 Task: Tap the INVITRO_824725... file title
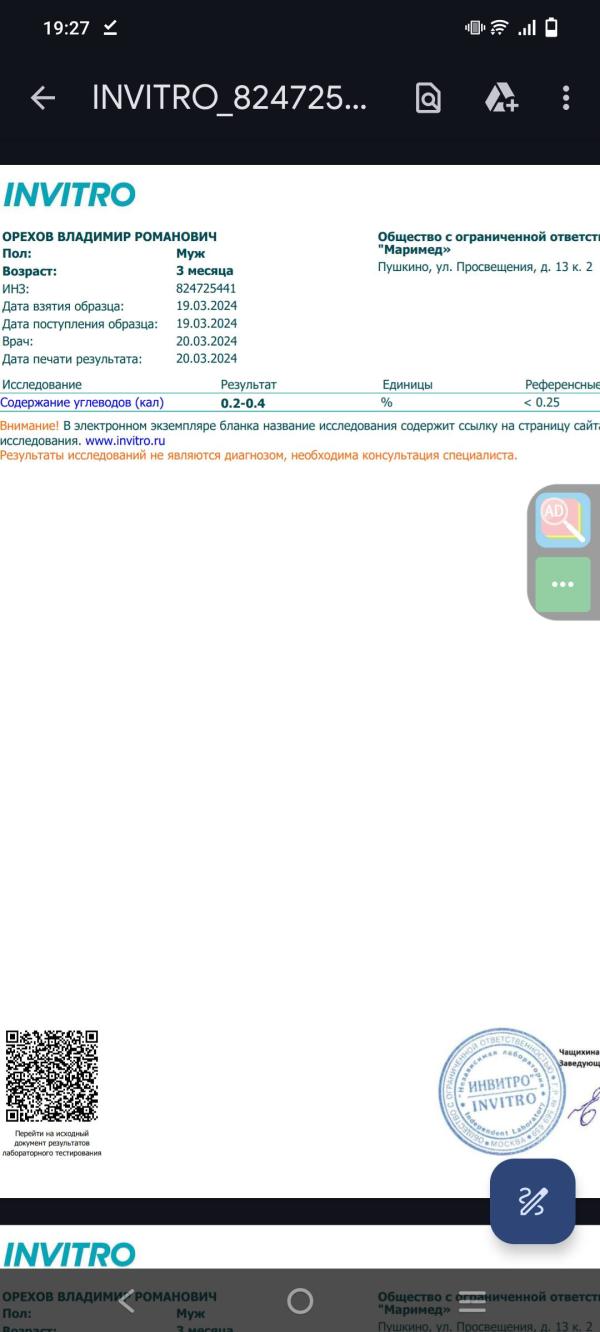point(230,97)
